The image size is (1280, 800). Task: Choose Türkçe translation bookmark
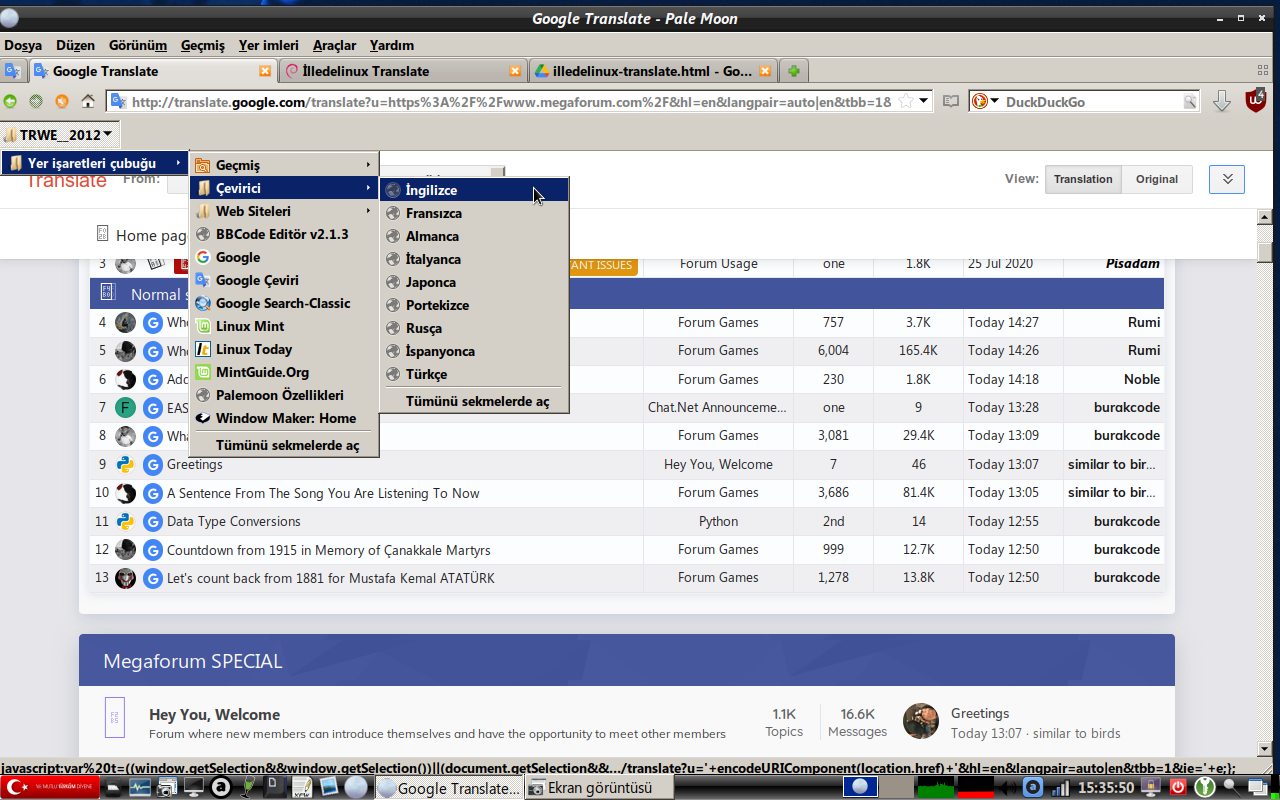pyautogui.click(x=474, y=374)
